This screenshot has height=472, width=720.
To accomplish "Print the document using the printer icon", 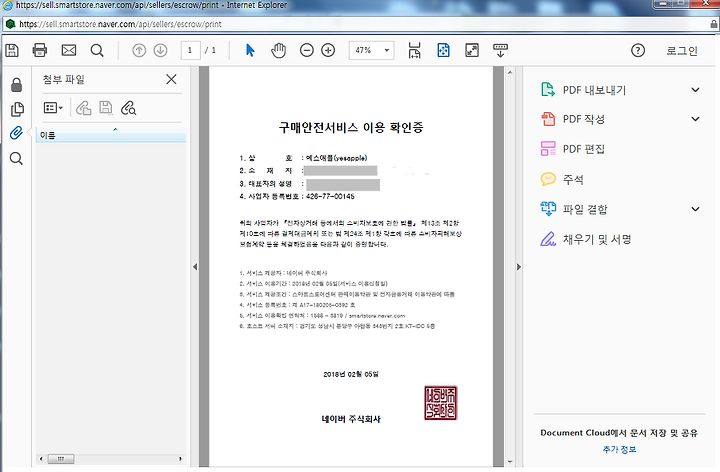I will click(x=40, y=50).
